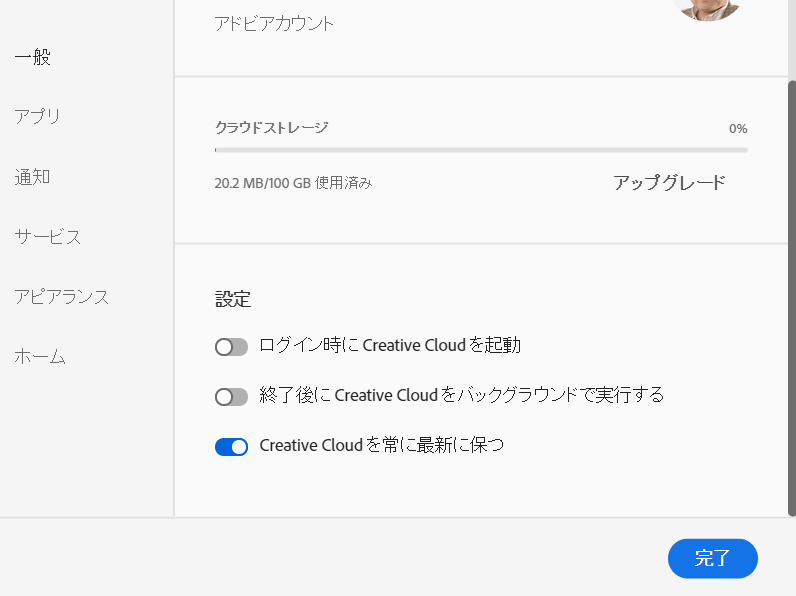Viewport: 796px width, 596px height.
Task: Turn on the バックグラウンドで実行する switch
Action: (231, 397)
